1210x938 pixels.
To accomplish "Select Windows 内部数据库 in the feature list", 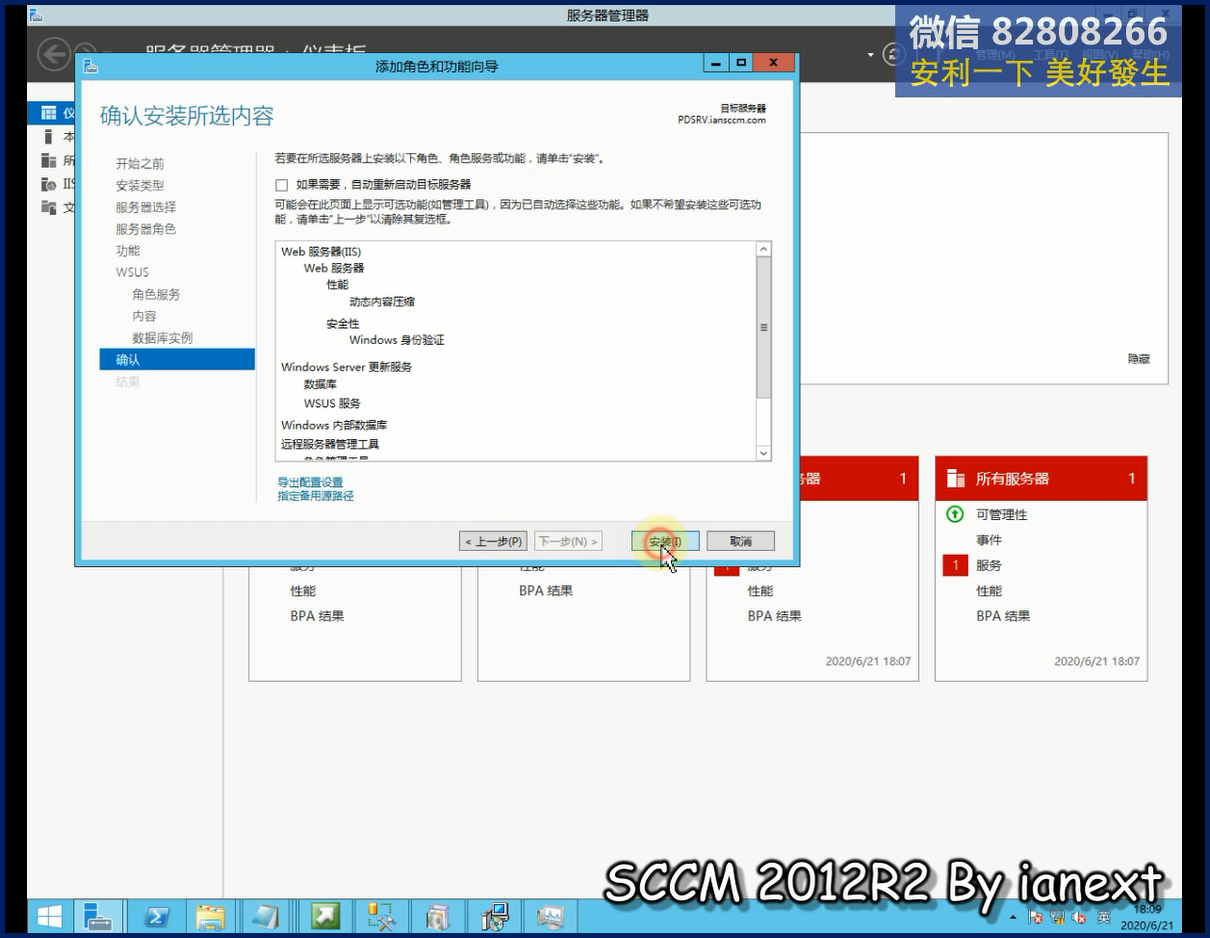I will [x=334, y=425].
